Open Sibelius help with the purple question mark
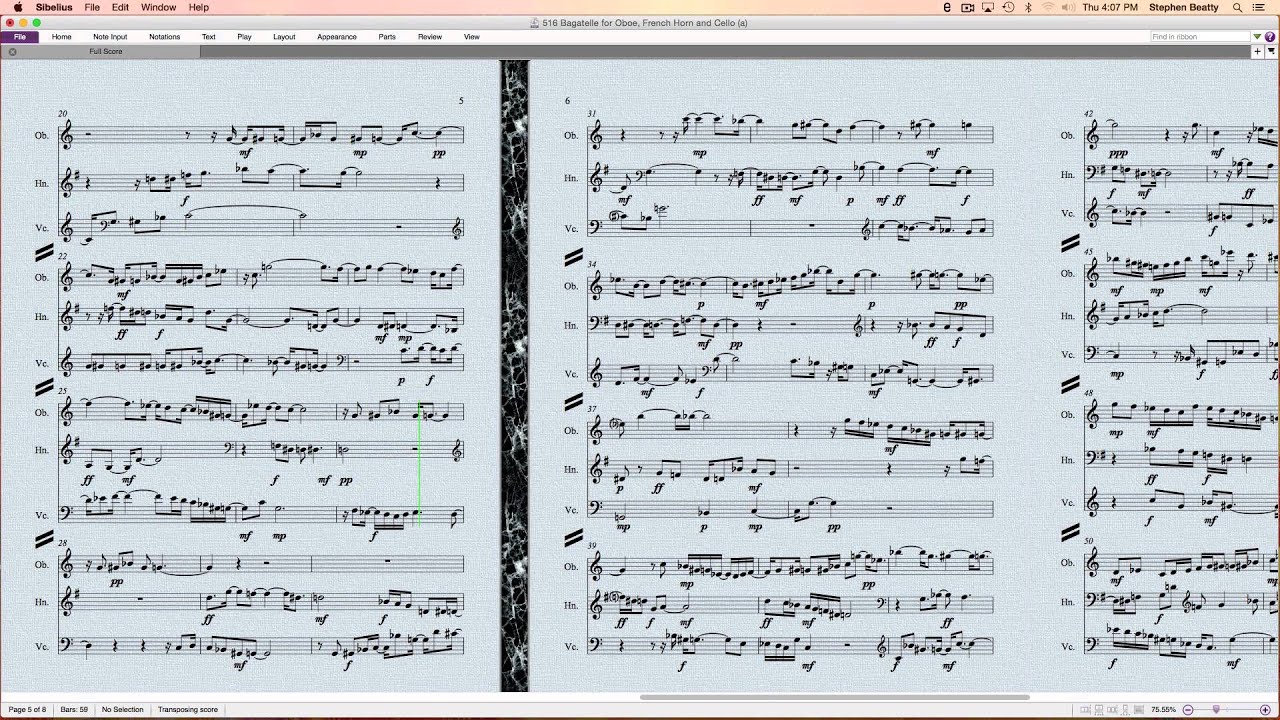The width and height of the screenshot is (1280, 720). [1270, 37]
